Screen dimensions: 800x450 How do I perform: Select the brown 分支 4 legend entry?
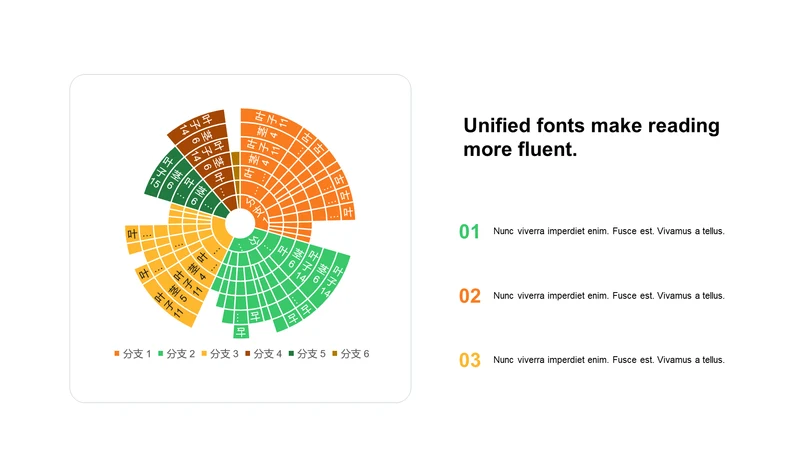(263, 354)
